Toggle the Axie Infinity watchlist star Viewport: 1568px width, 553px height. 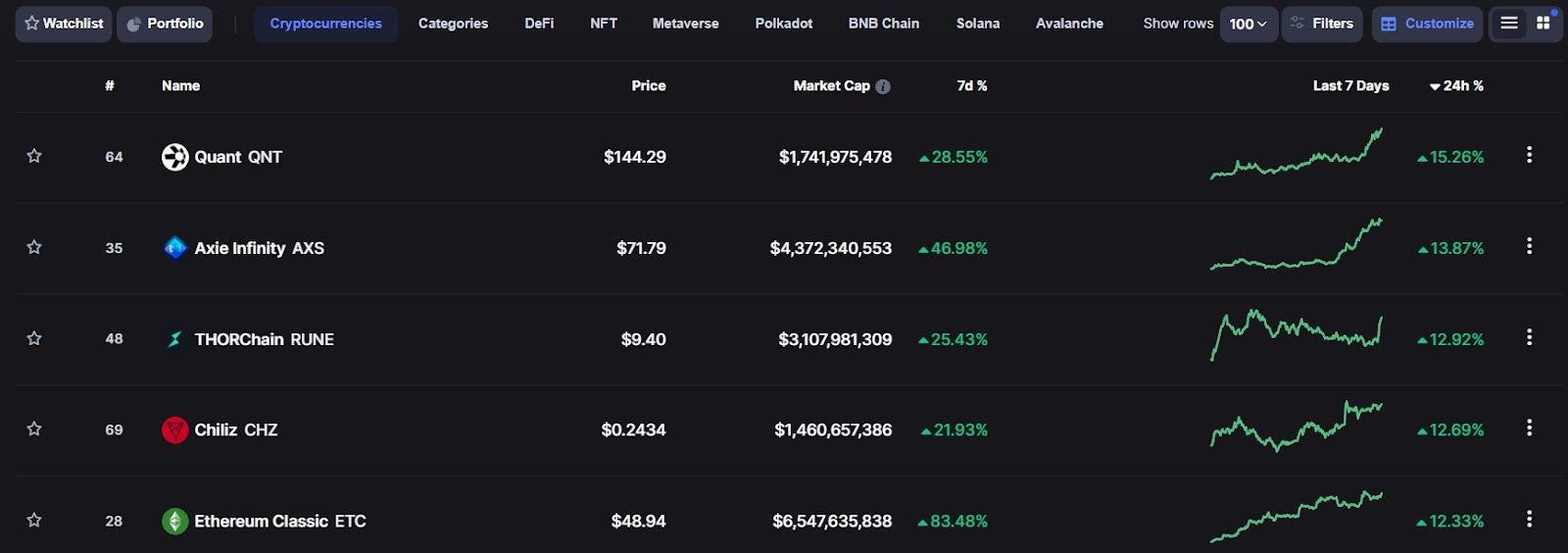click(x=34, y=247)
